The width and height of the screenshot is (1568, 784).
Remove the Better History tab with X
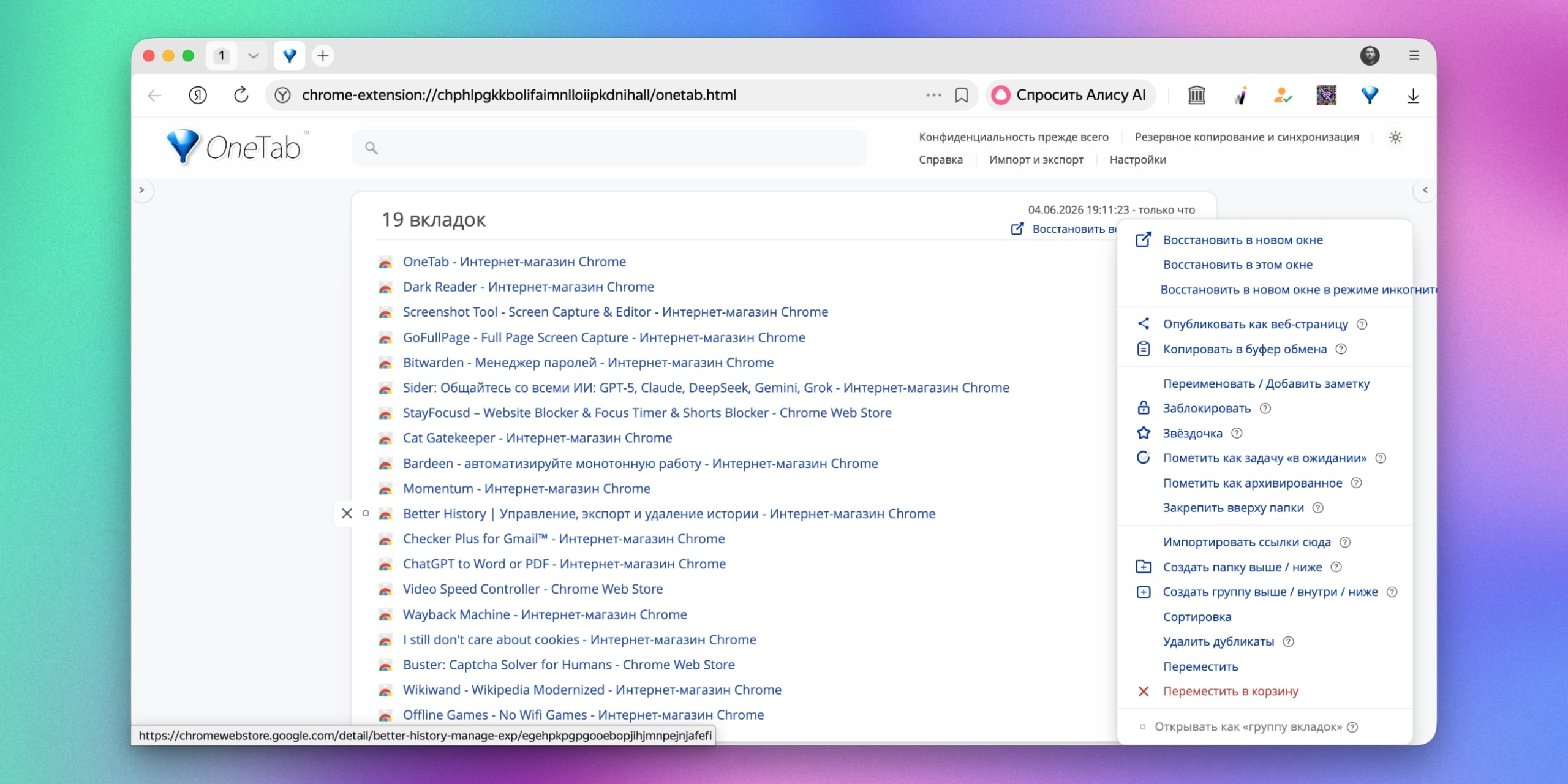pyautogui.click(x=347, y=513)
